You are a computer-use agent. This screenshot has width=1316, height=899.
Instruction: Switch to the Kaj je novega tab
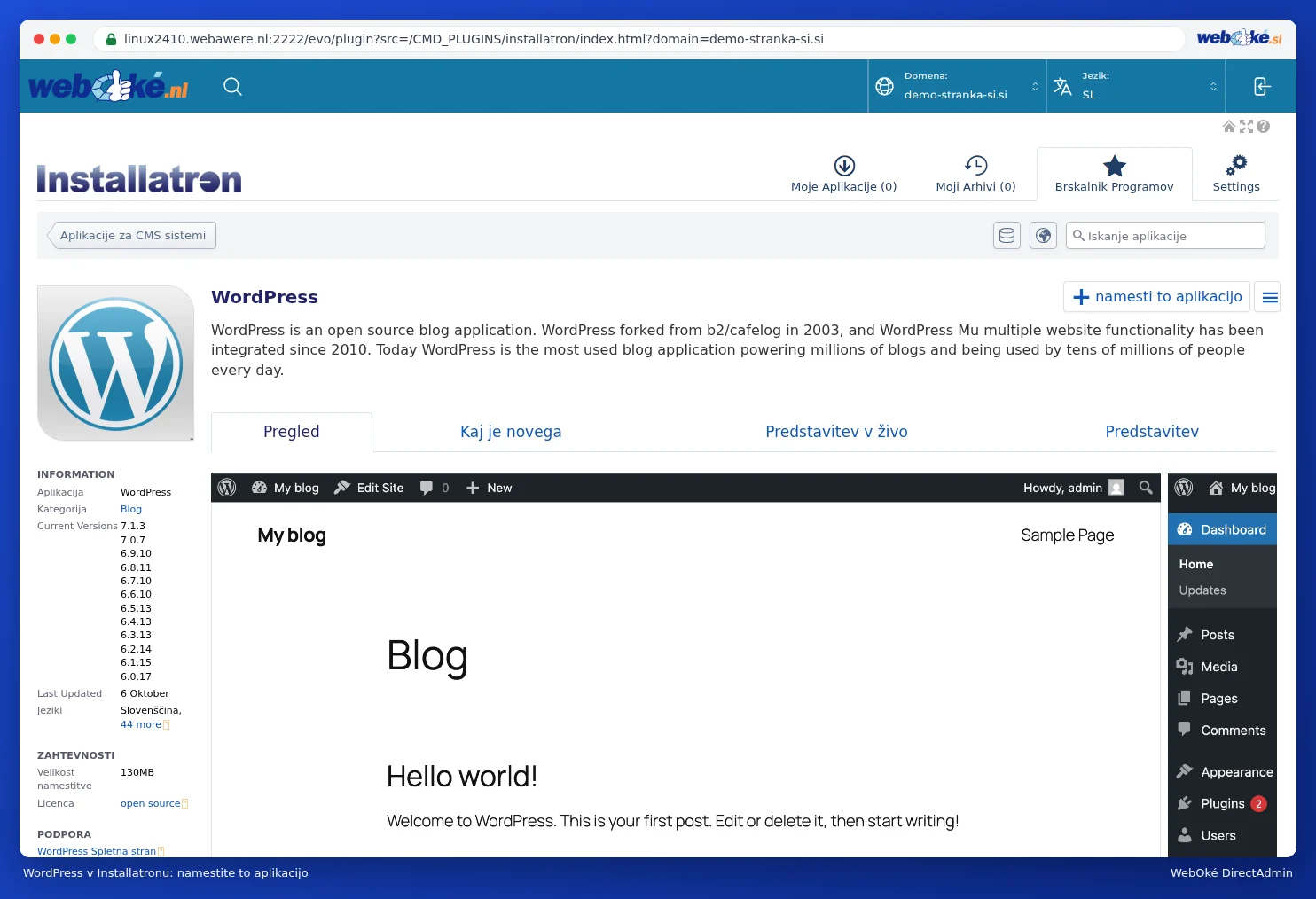pos(511,432)
